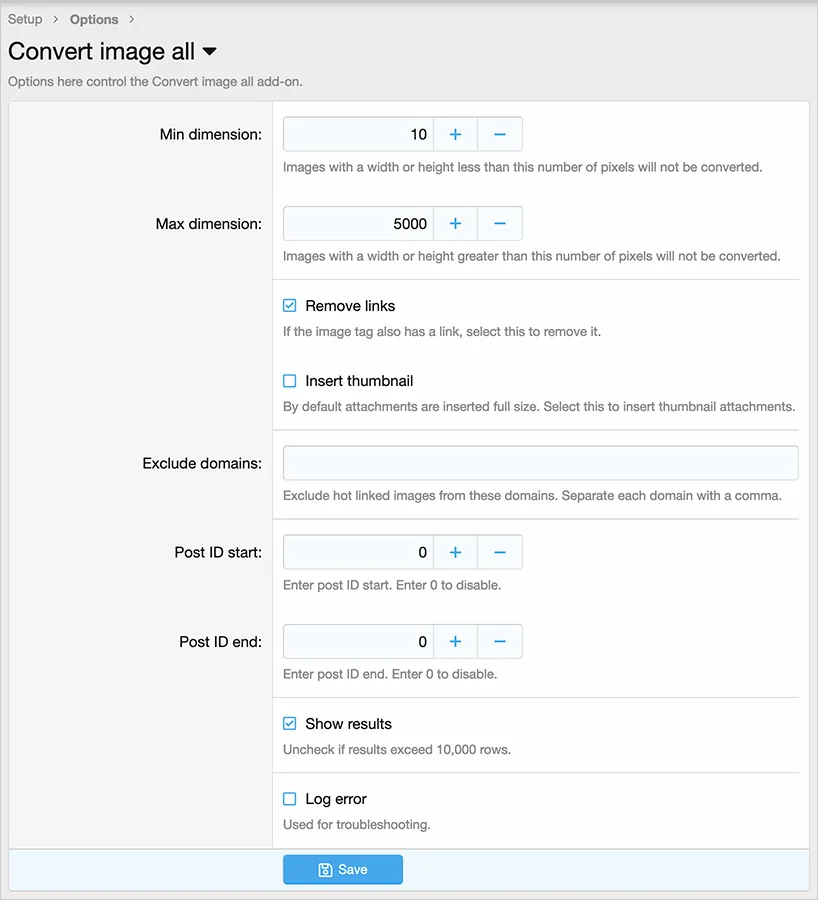Decrease Max dimension with minus icon

(500, 224)
